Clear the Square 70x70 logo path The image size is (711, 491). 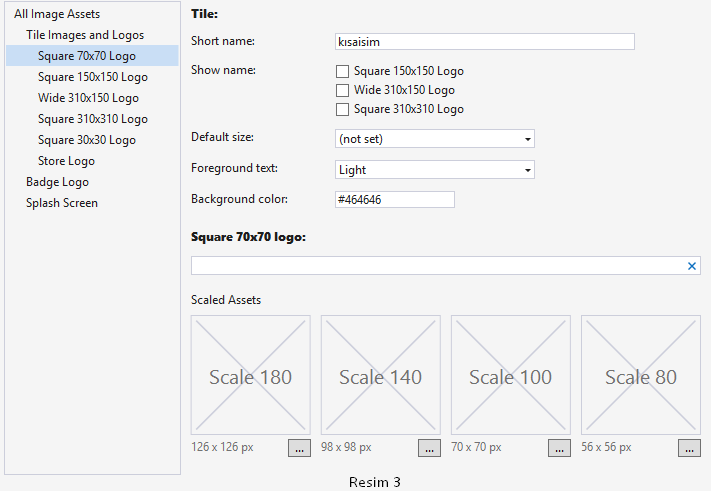click(x=692, y=266)
